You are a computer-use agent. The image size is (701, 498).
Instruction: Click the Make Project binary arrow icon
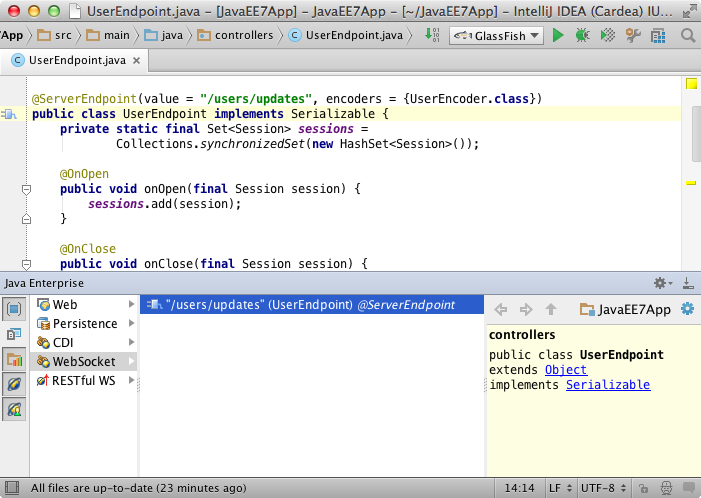(431, 35)
